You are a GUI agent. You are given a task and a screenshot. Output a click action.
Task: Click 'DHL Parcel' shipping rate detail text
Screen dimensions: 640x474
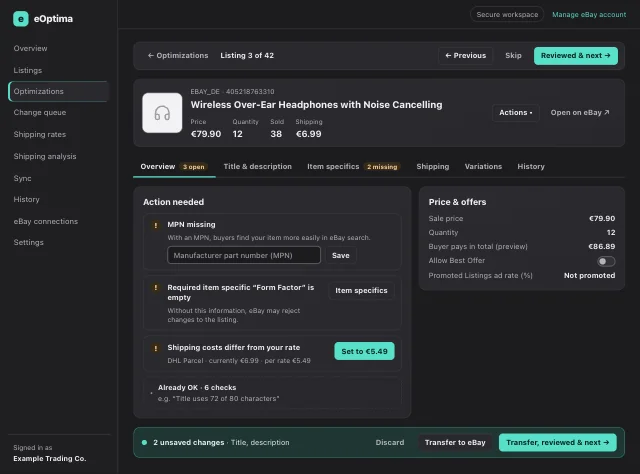tap(239, 361)
